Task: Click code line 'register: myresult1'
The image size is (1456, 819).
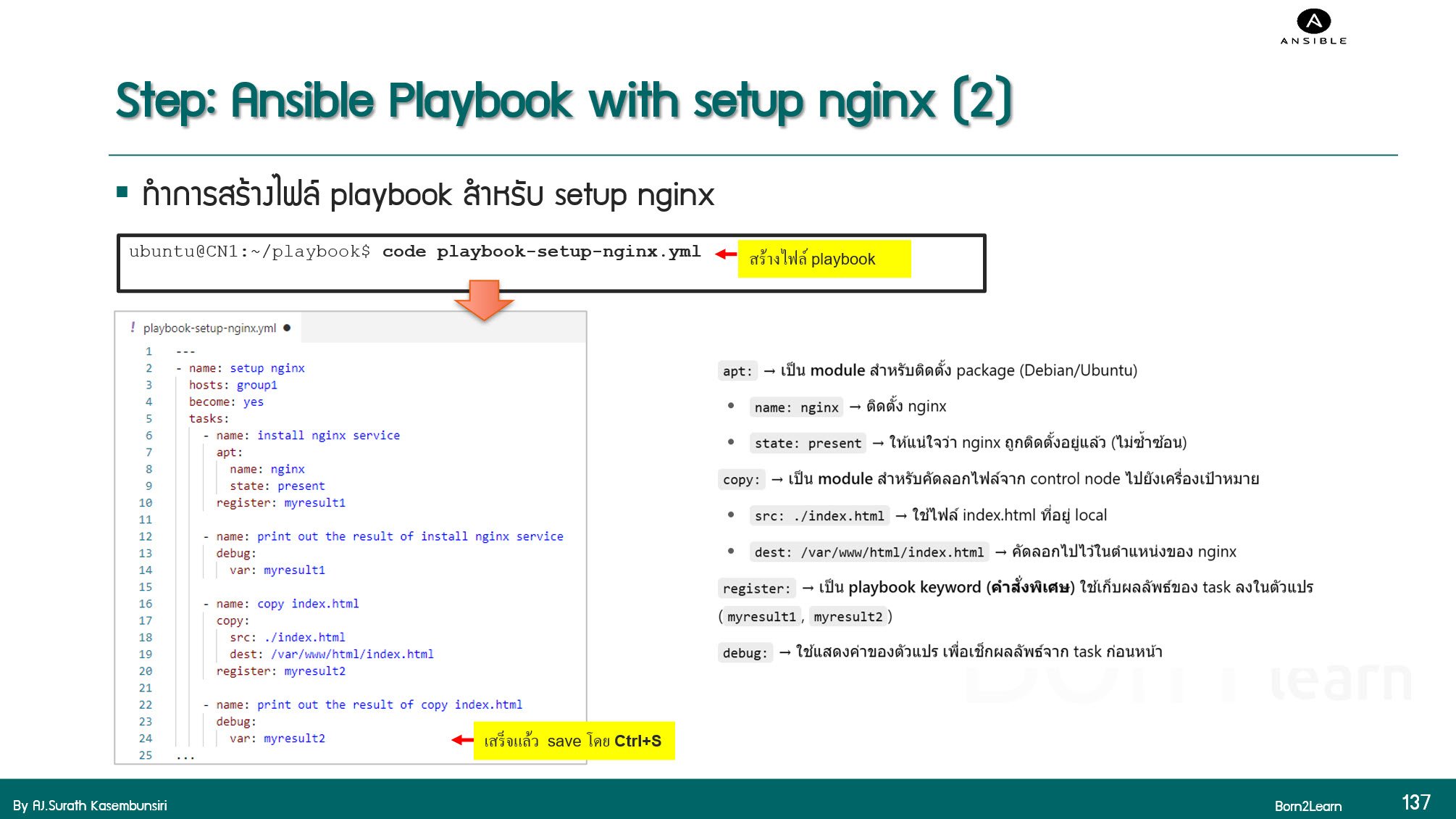Action: click(x=280, y=502)
